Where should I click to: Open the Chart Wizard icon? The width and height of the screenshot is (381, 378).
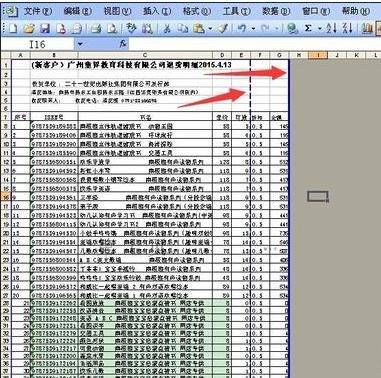coord(367,29)
